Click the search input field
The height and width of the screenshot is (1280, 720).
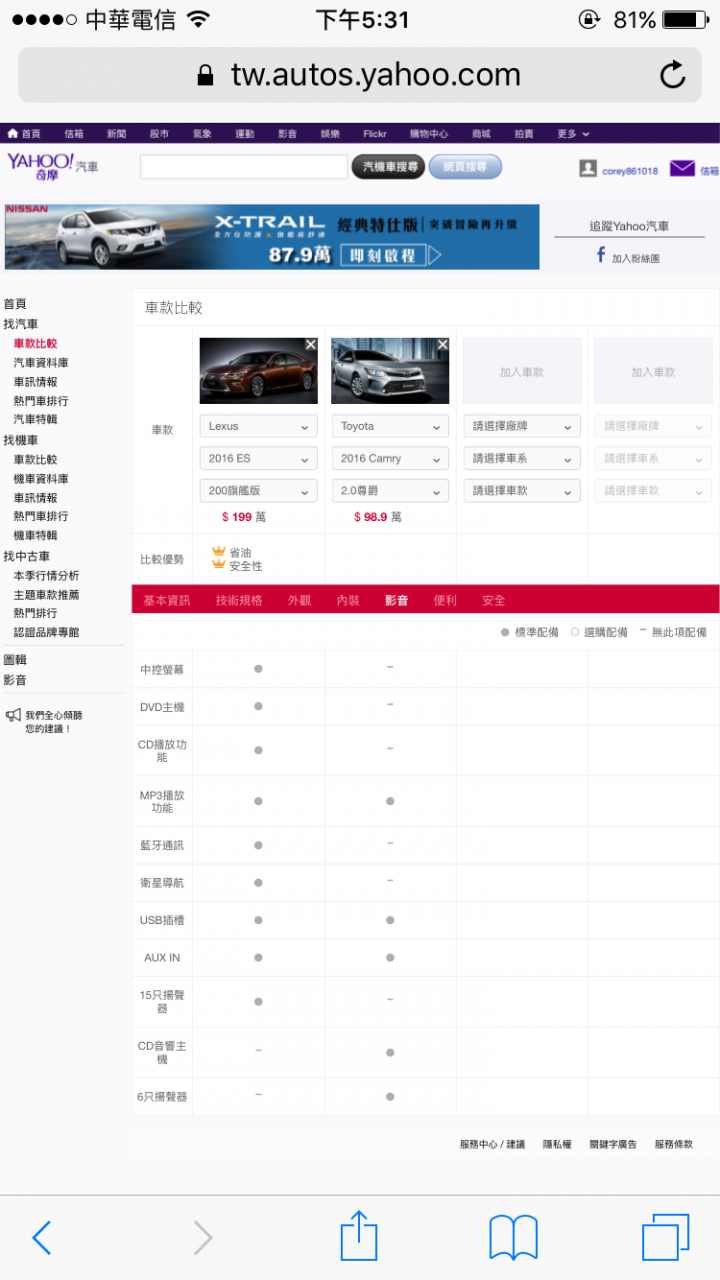[x=244, y=167]
